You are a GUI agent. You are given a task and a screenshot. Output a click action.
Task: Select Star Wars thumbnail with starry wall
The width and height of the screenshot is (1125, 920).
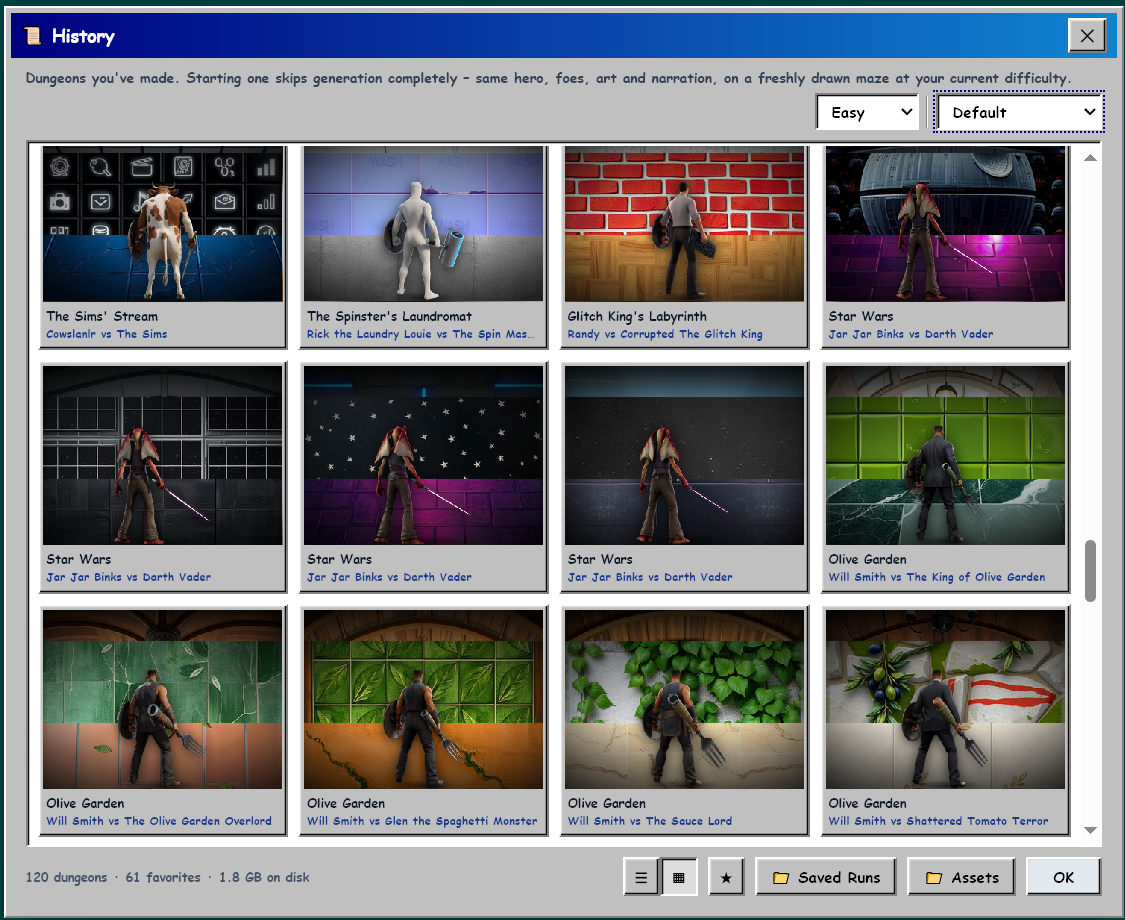tap(423, 455)
